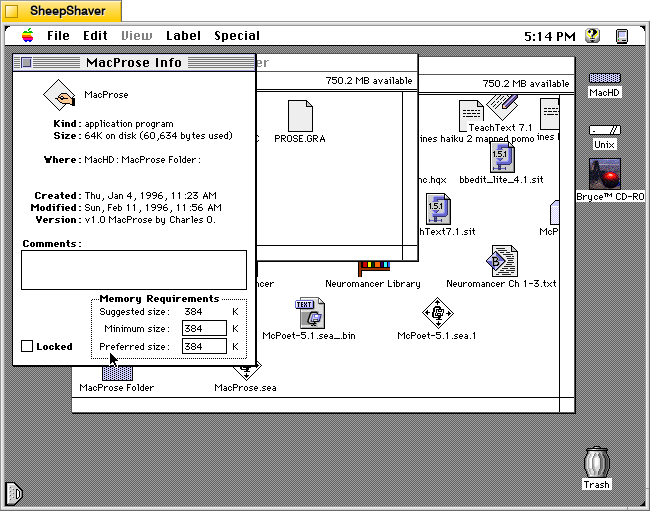Click the Kind value application program
This screenshot has width=650, height=511.
coord(129,124)
